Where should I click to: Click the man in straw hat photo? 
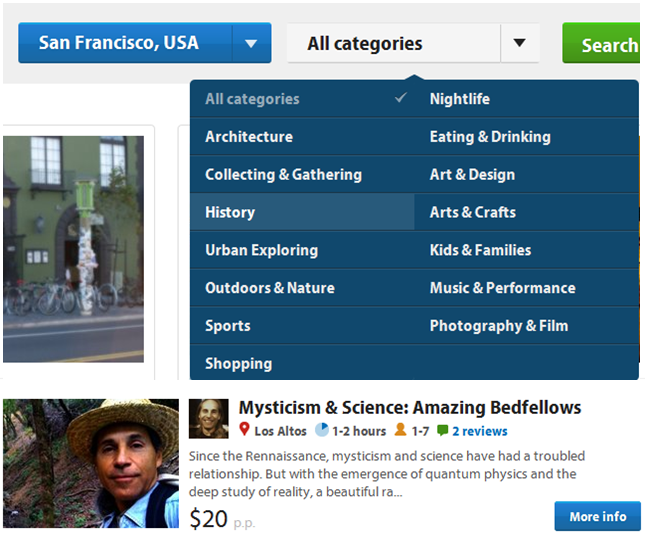click(91, 463)
